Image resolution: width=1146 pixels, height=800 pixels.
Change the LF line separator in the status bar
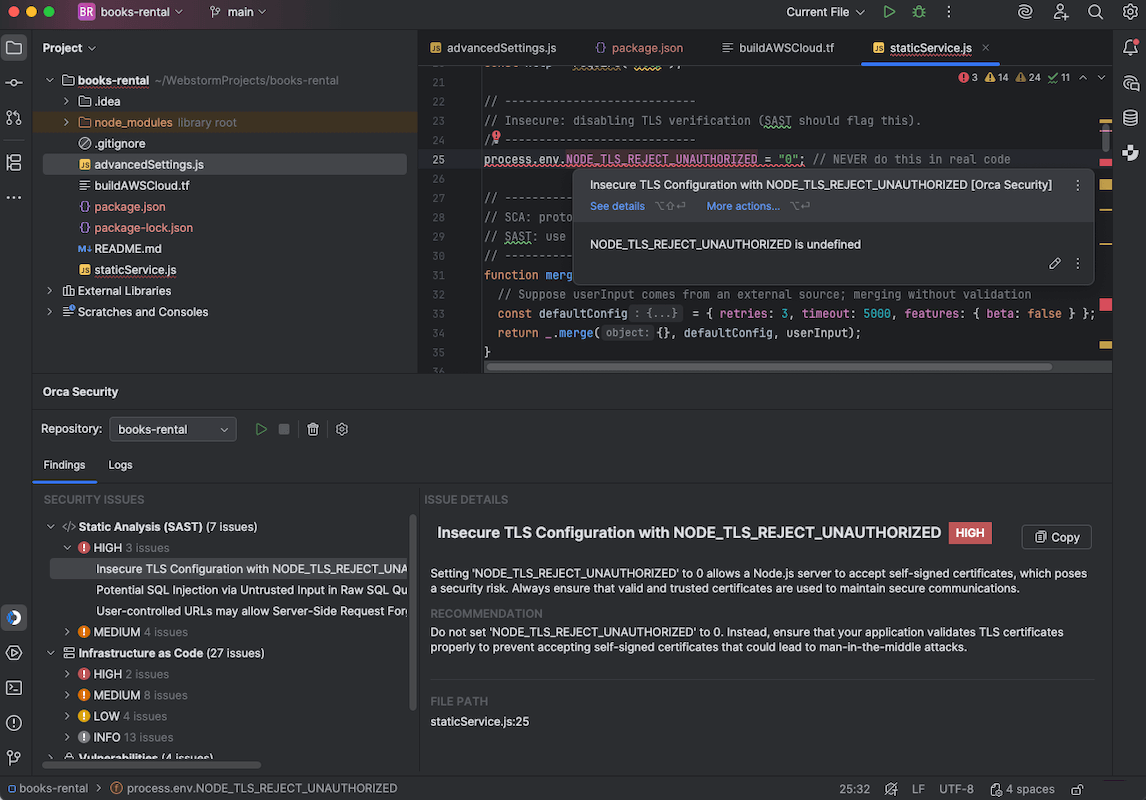[x=918, y=789]
